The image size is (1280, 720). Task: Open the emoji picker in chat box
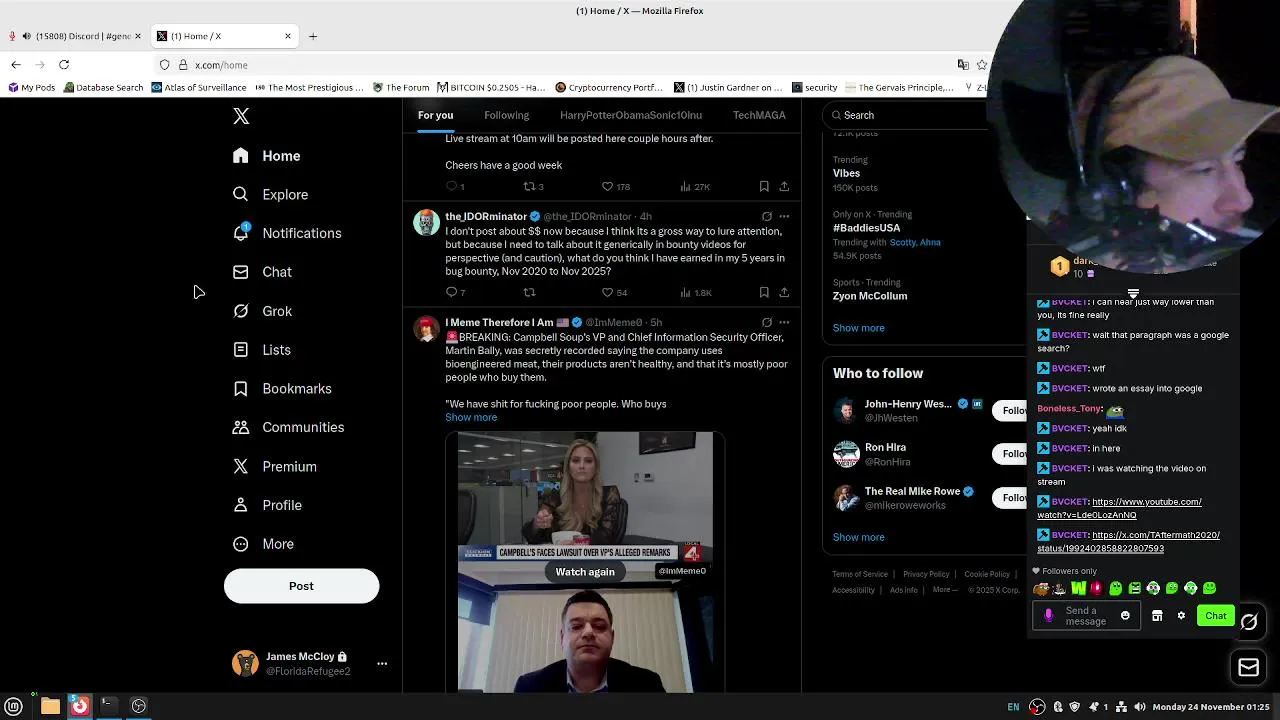coord(1125,616)
